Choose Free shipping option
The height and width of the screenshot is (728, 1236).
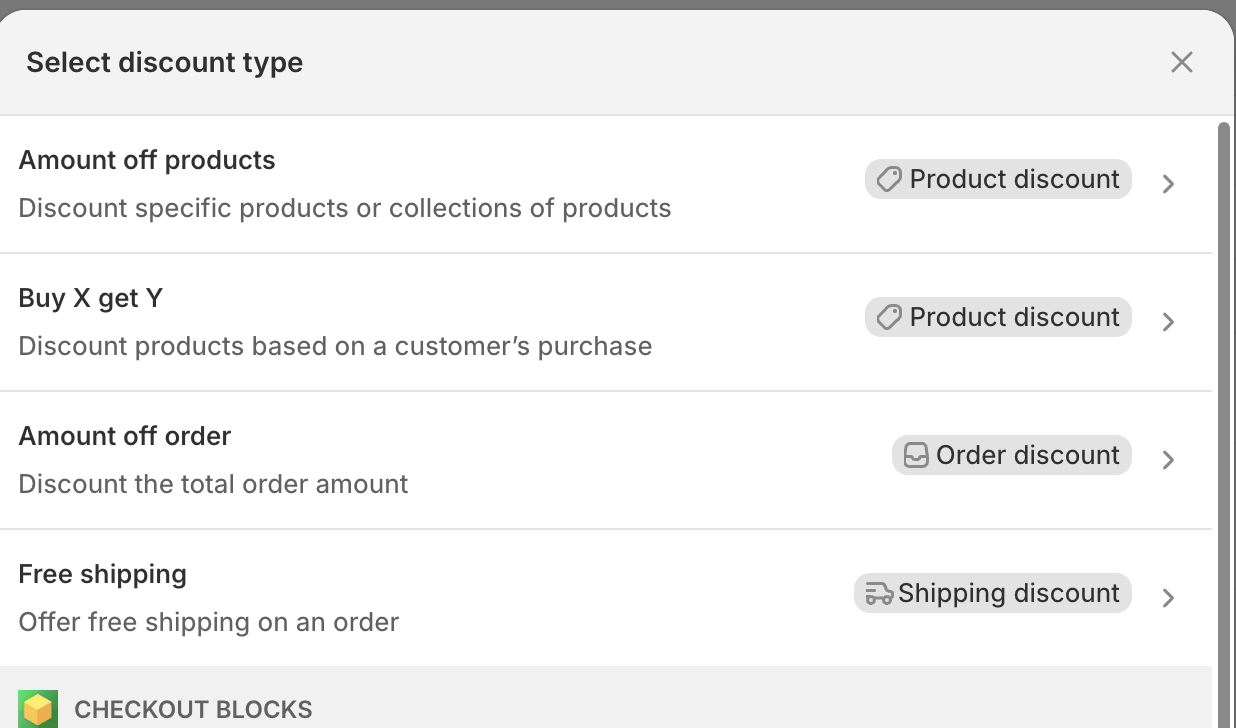606,598
